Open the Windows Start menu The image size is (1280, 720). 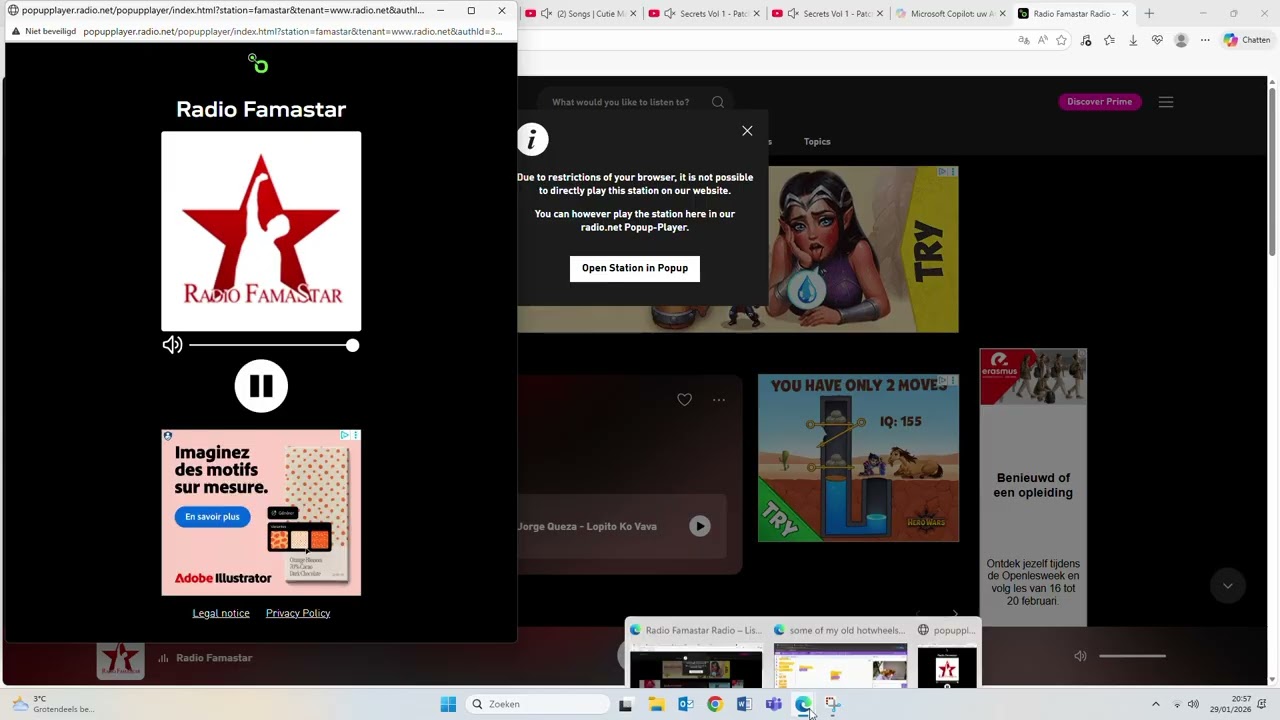click(x=448, y=704)
